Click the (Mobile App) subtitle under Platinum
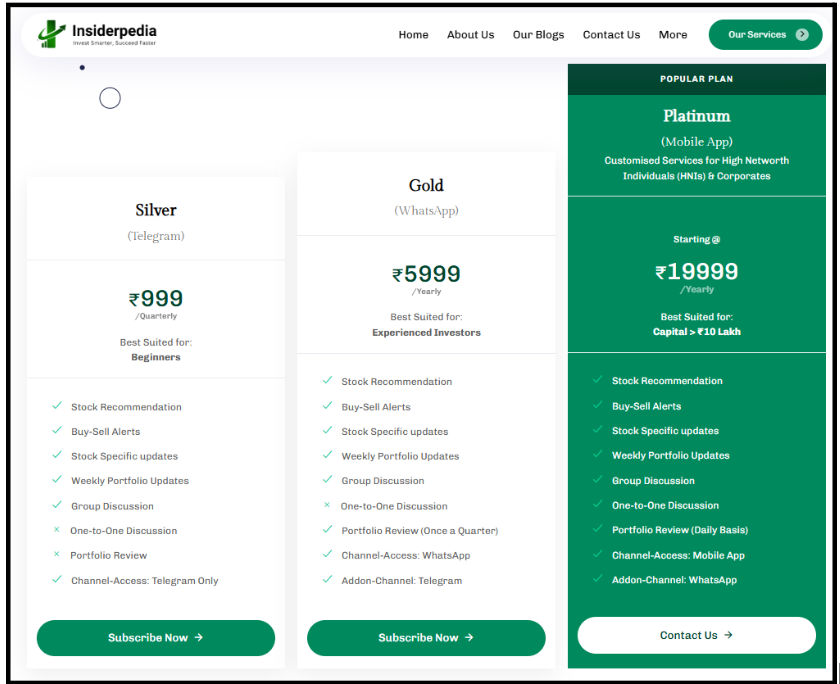 (696, 142)
